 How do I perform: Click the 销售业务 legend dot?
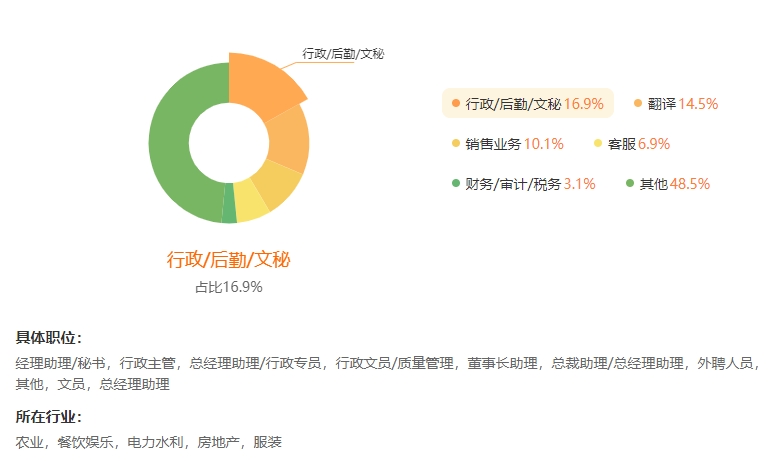(x=455, y=143)
